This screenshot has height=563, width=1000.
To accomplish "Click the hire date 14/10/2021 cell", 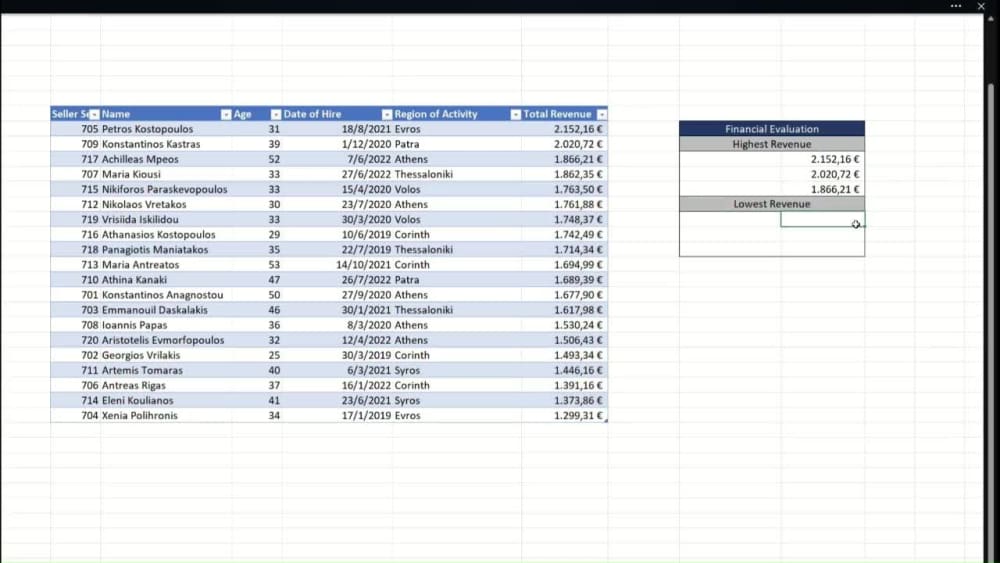I will pos(337,265).
